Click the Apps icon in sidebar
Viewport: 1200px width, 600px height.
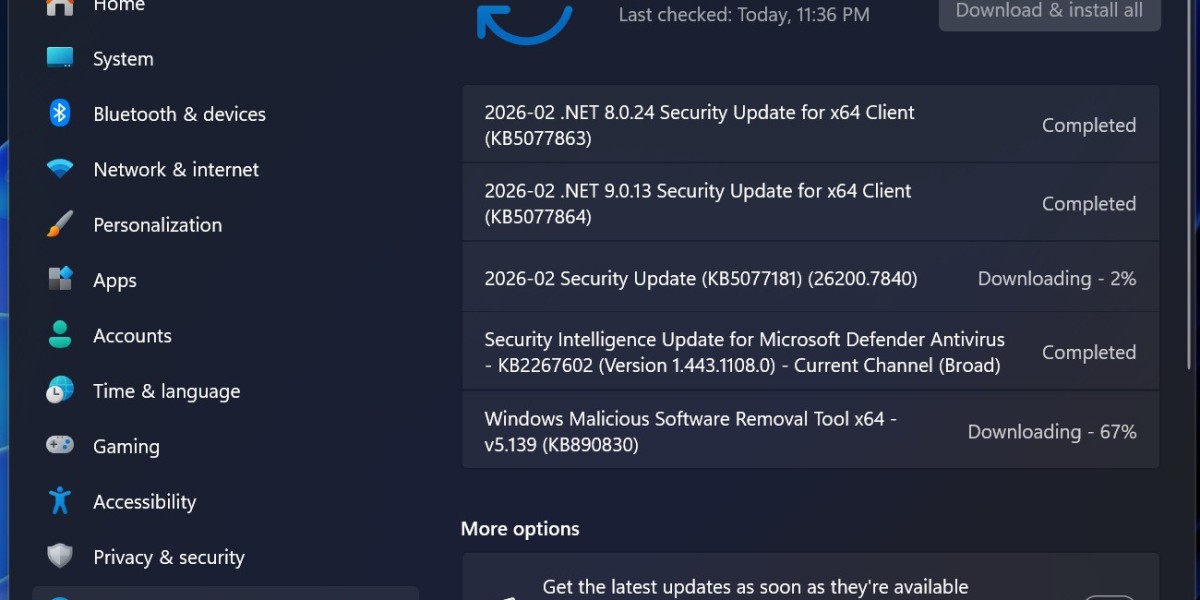[60, 279]
